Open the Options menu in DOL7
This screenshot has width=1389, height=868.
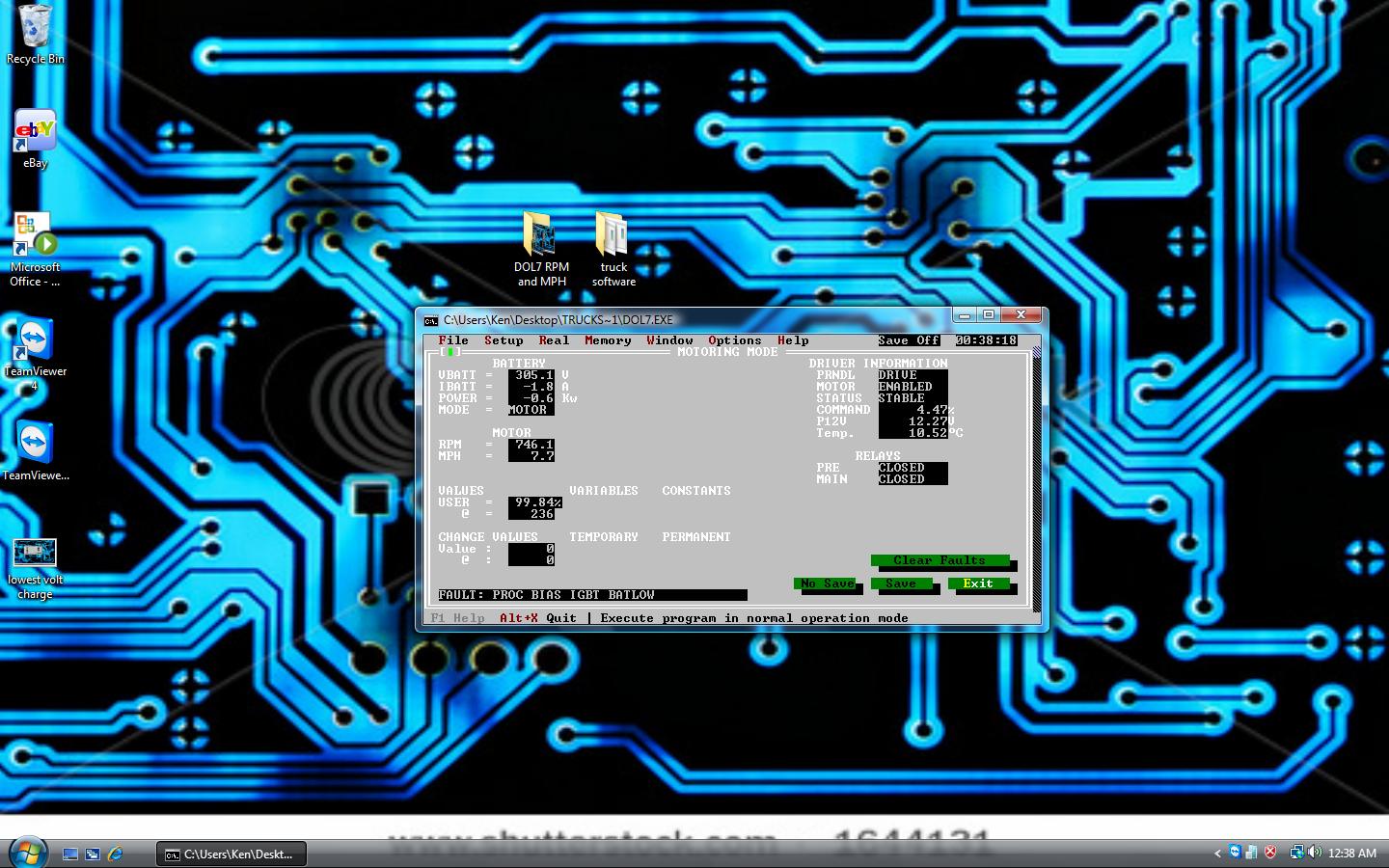[x=735, y=340]
